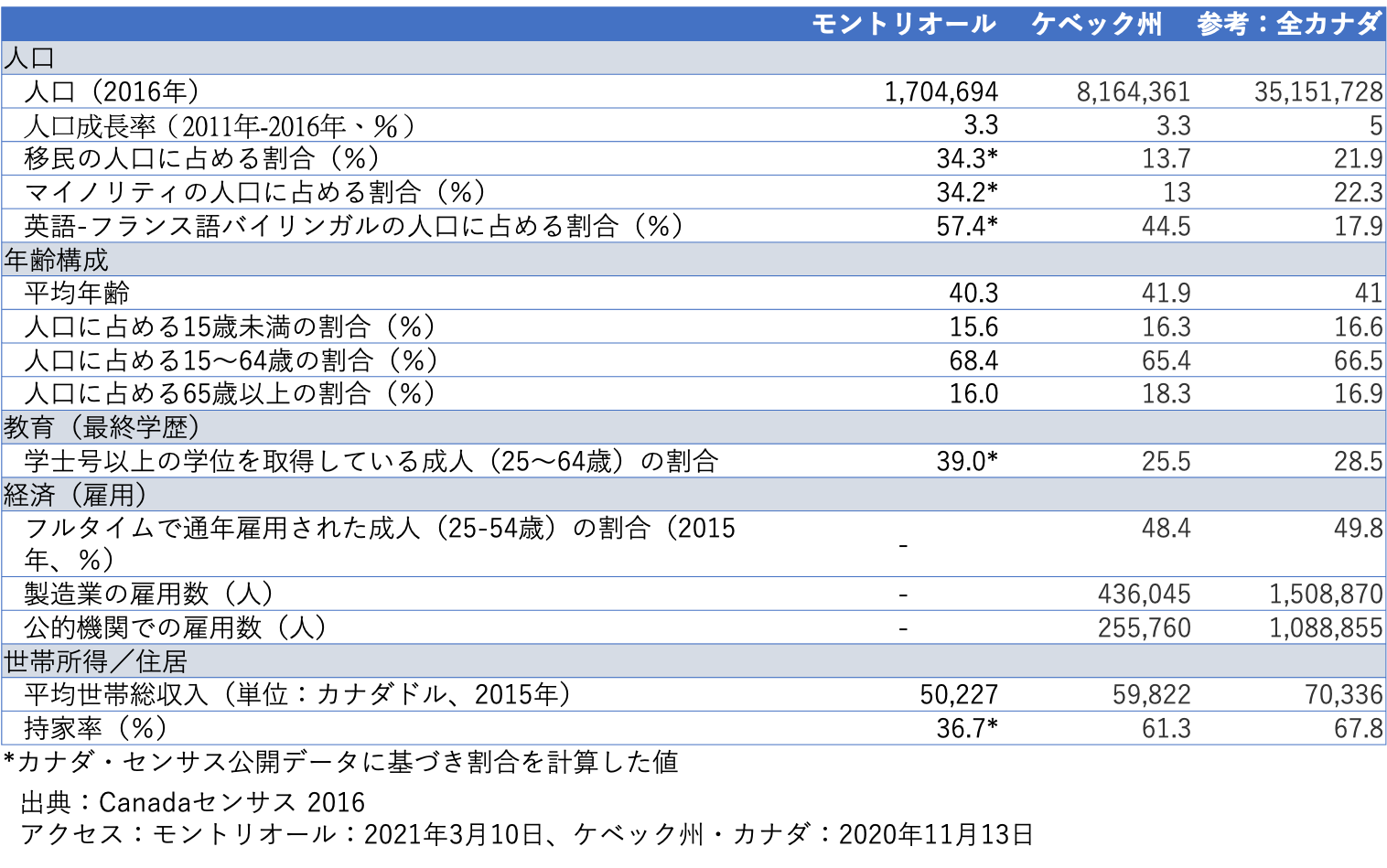Viewport: 1387px width, 868px height.
Task: Click the value 49.8
Action: click(x=1359, y=528)
